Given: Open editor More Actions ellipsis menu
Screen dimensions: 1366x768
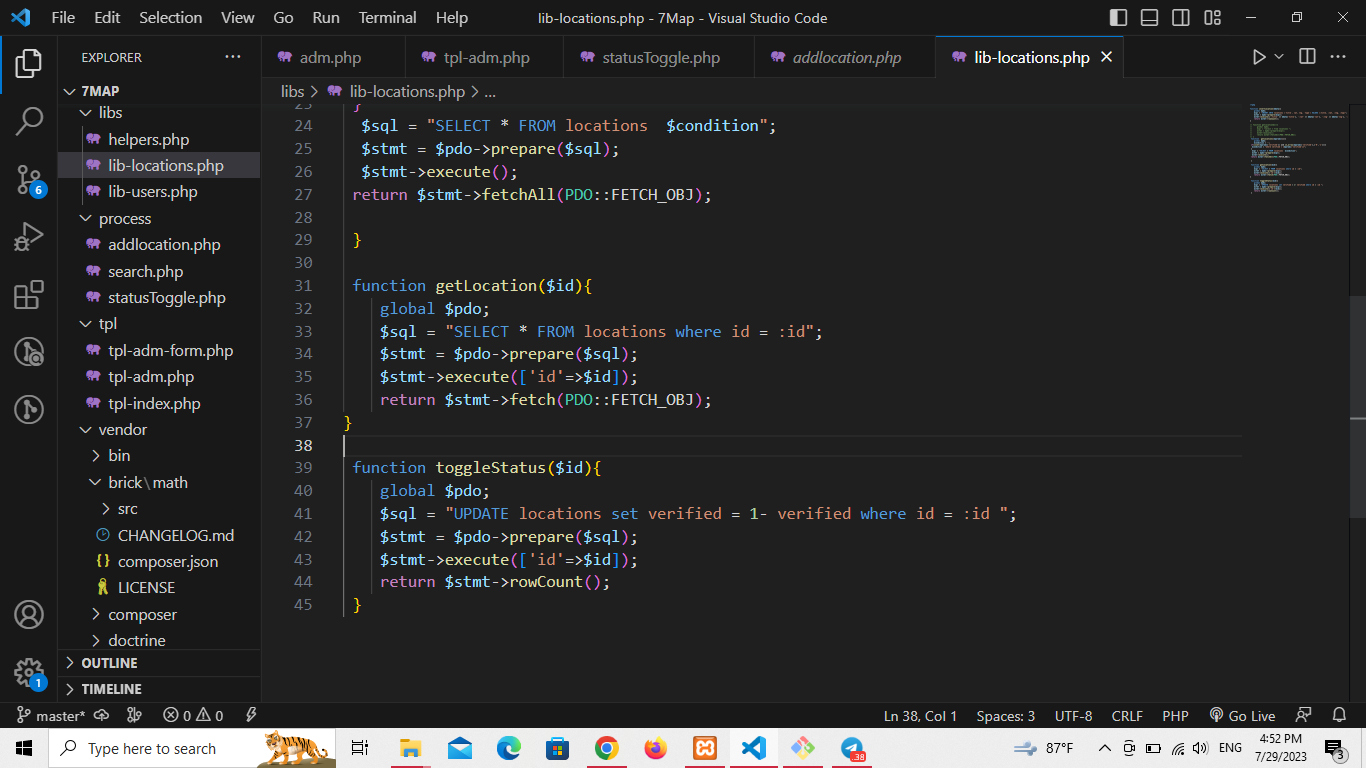Looking at the screenshot, I should tap(1338, 57).
